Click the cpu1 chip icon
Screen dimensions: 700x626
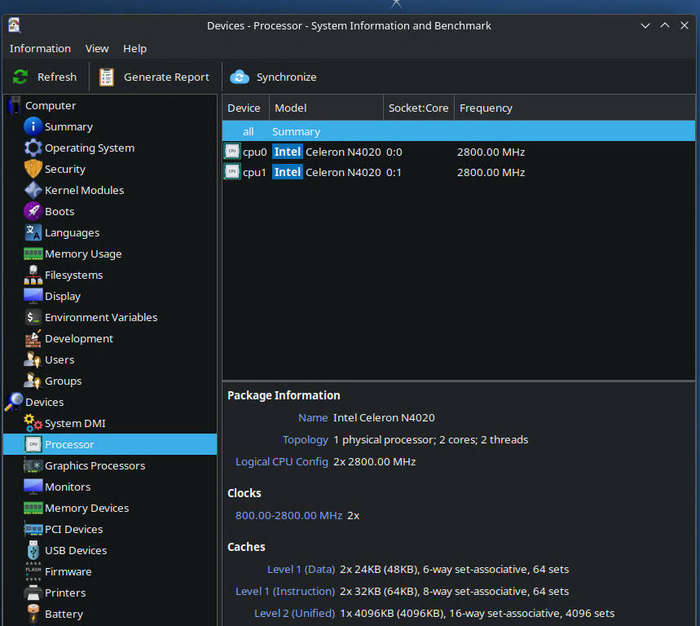[232, 172]
